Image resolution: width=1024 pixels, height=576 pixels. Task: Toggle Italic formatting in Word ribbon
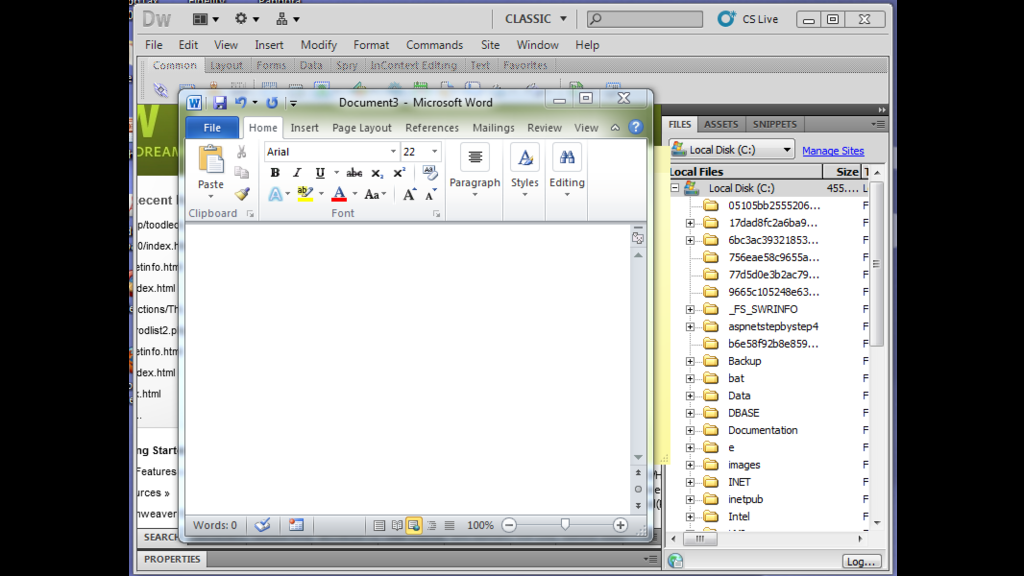pos(297,173)
